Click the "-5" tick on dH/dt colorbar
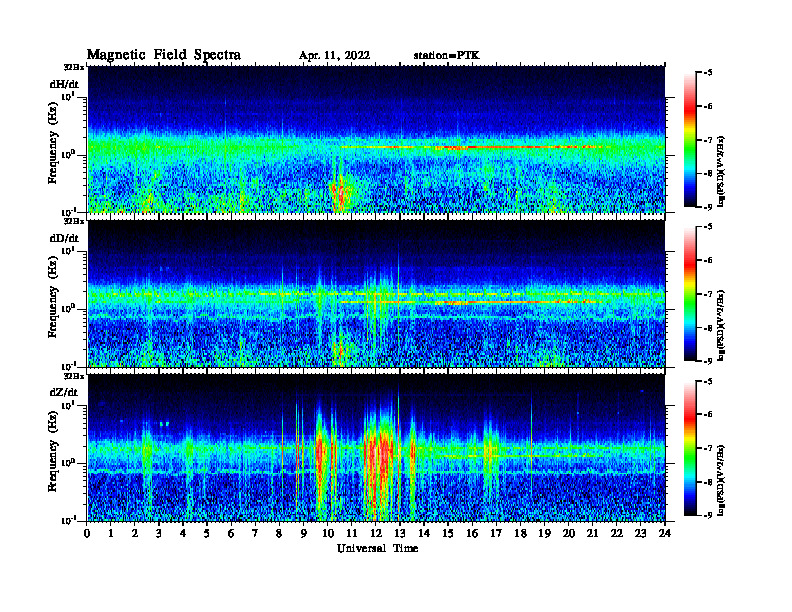 709,73
